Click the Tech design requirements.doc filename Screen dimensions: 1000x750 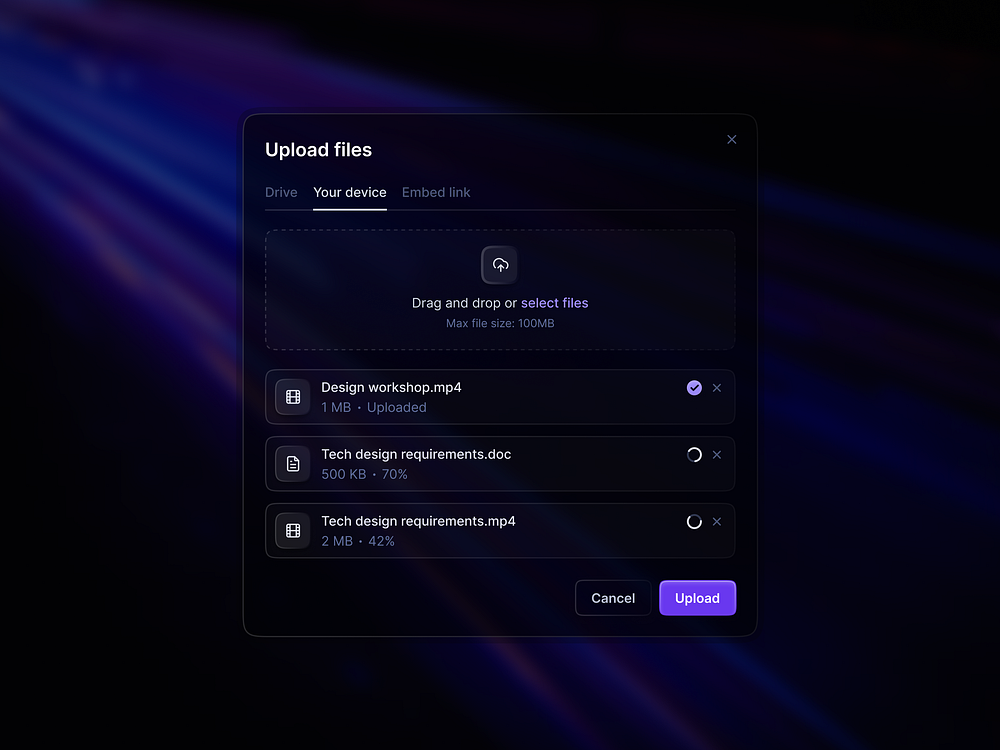416,454
